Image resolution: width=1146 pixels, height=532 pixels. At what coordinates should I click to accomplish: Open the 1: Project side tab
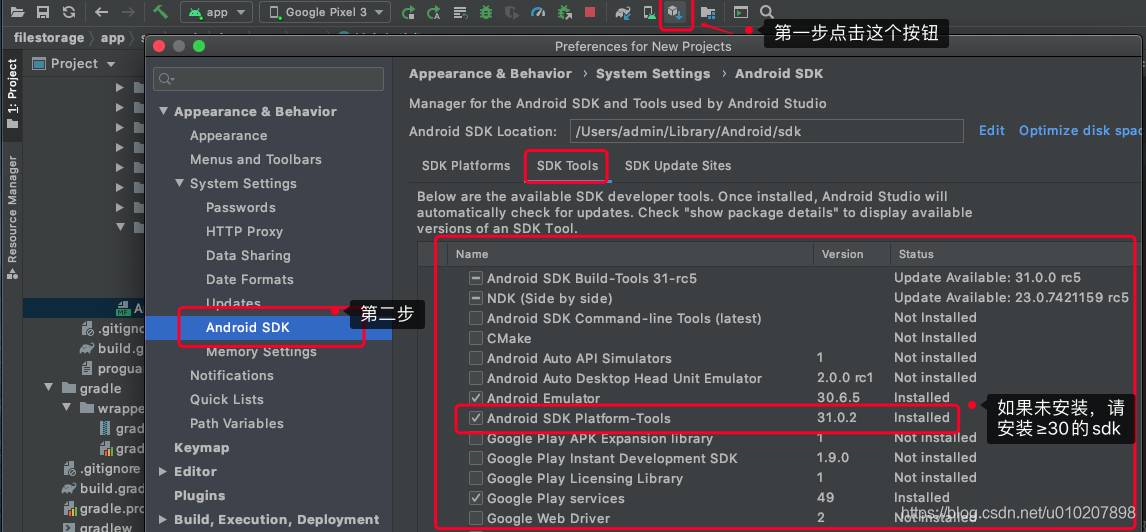coord(12,94)
